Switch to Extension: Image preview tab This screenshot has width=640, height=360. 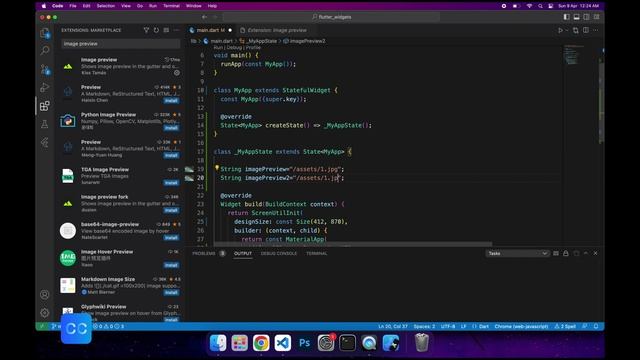pos(277,30)
